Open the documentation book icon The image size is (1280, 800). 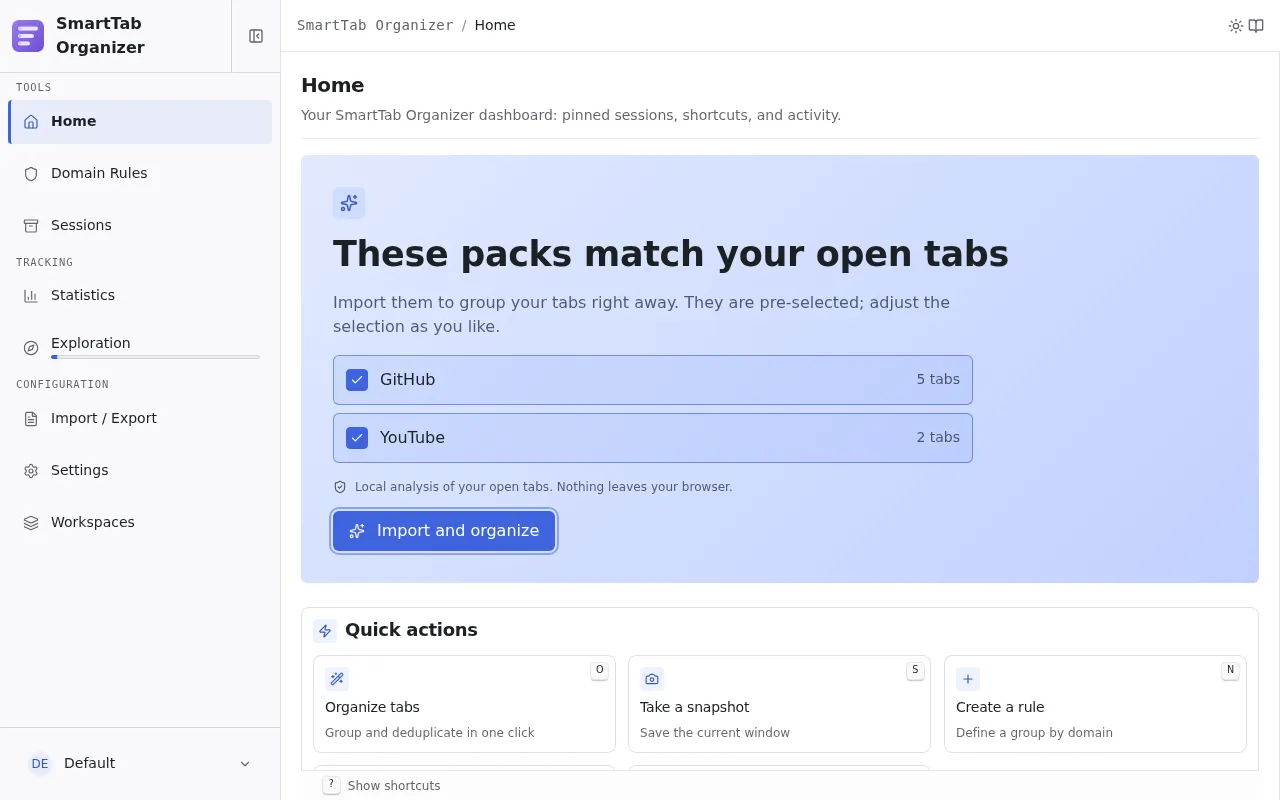pyautogui.click(x=1256, y=26)
